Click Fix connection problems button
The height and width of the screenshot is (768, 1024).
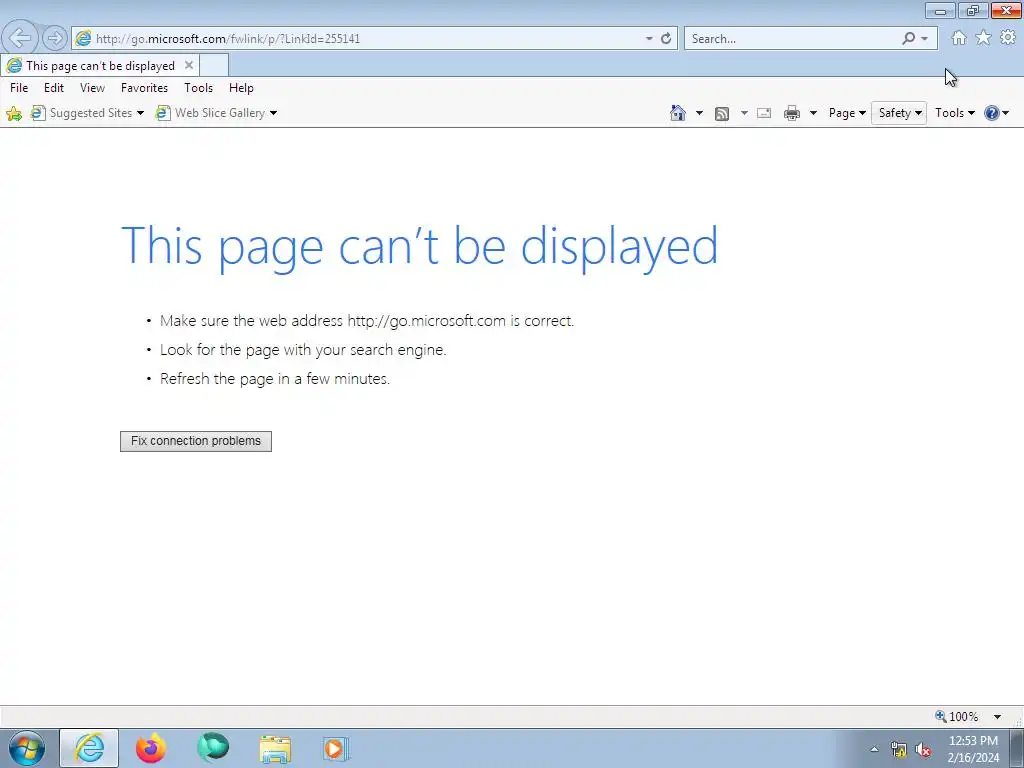tap(196, 441)
